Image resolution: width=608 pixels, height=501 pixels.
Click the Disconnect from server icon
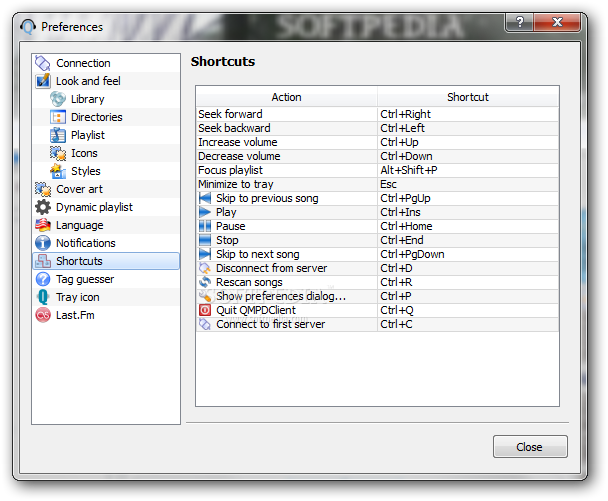click(205, 268)
